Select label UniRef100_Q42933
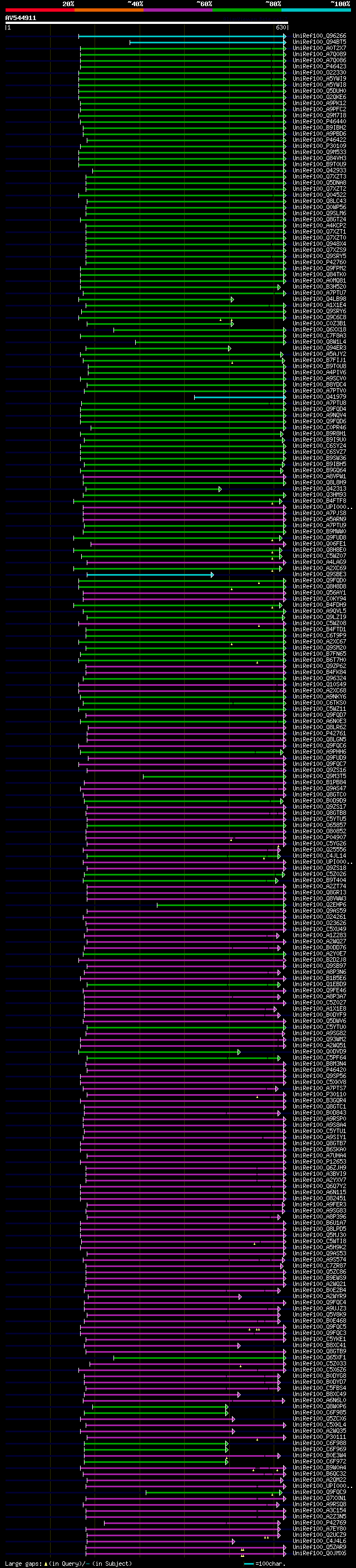Image resolution: width=356 pixels, height=1568 pixels. tap(319, 170)
